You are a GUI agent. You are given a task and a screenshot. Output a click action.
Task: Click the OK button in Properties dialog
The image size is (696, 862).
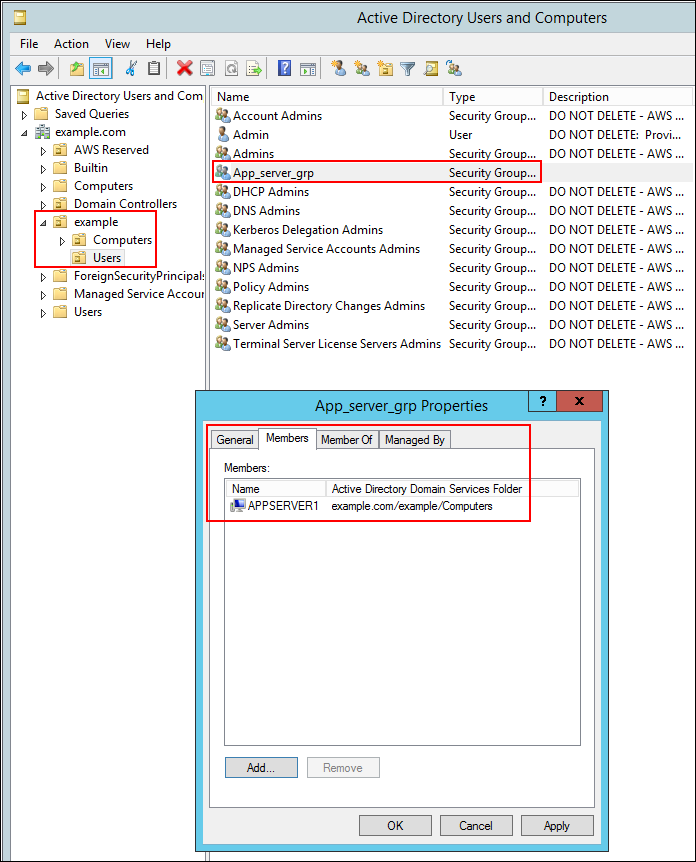[x=395, y=826]
